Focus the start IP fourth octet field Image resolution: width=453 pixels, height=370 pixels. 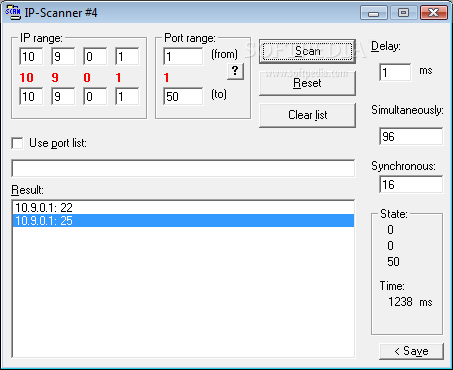(127, 56)
